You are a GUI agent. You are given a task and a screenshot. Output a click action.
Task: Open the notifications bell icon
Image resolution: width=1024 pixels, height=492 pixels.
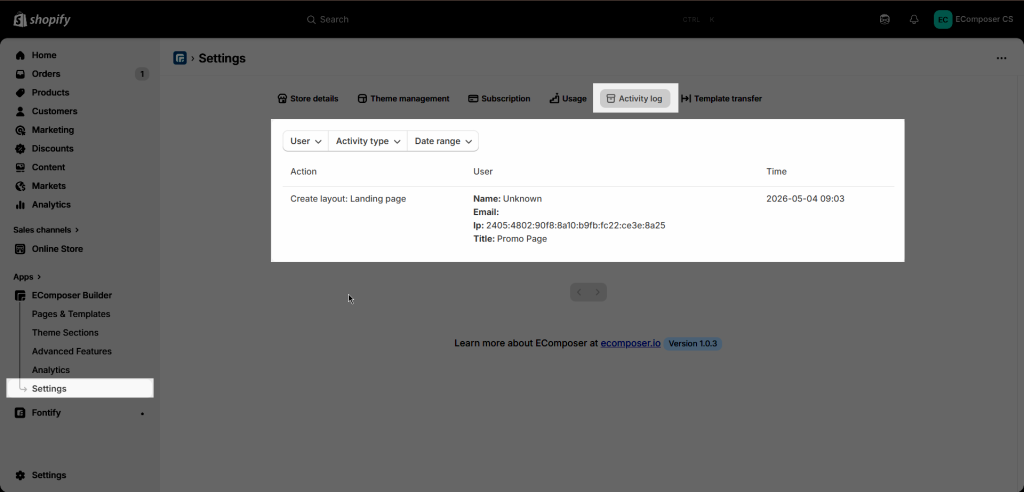(914, 20)
